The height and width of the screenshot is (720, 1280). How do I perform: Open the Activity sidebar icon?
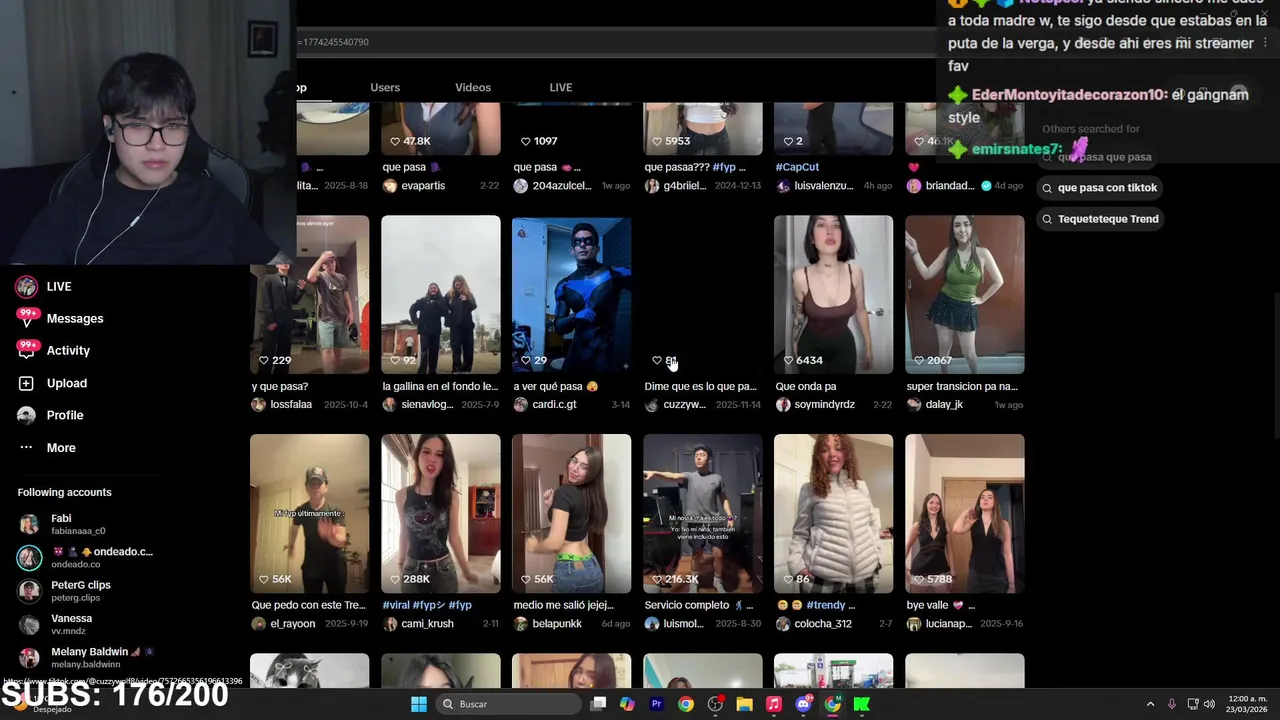pyautogui.click(x=27, y=351)
